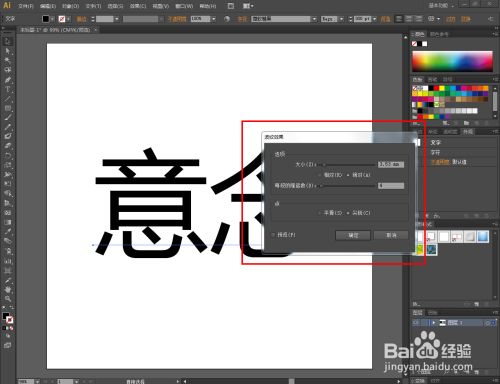
Task: Select the Blend tool
Action: click(8, 241)
